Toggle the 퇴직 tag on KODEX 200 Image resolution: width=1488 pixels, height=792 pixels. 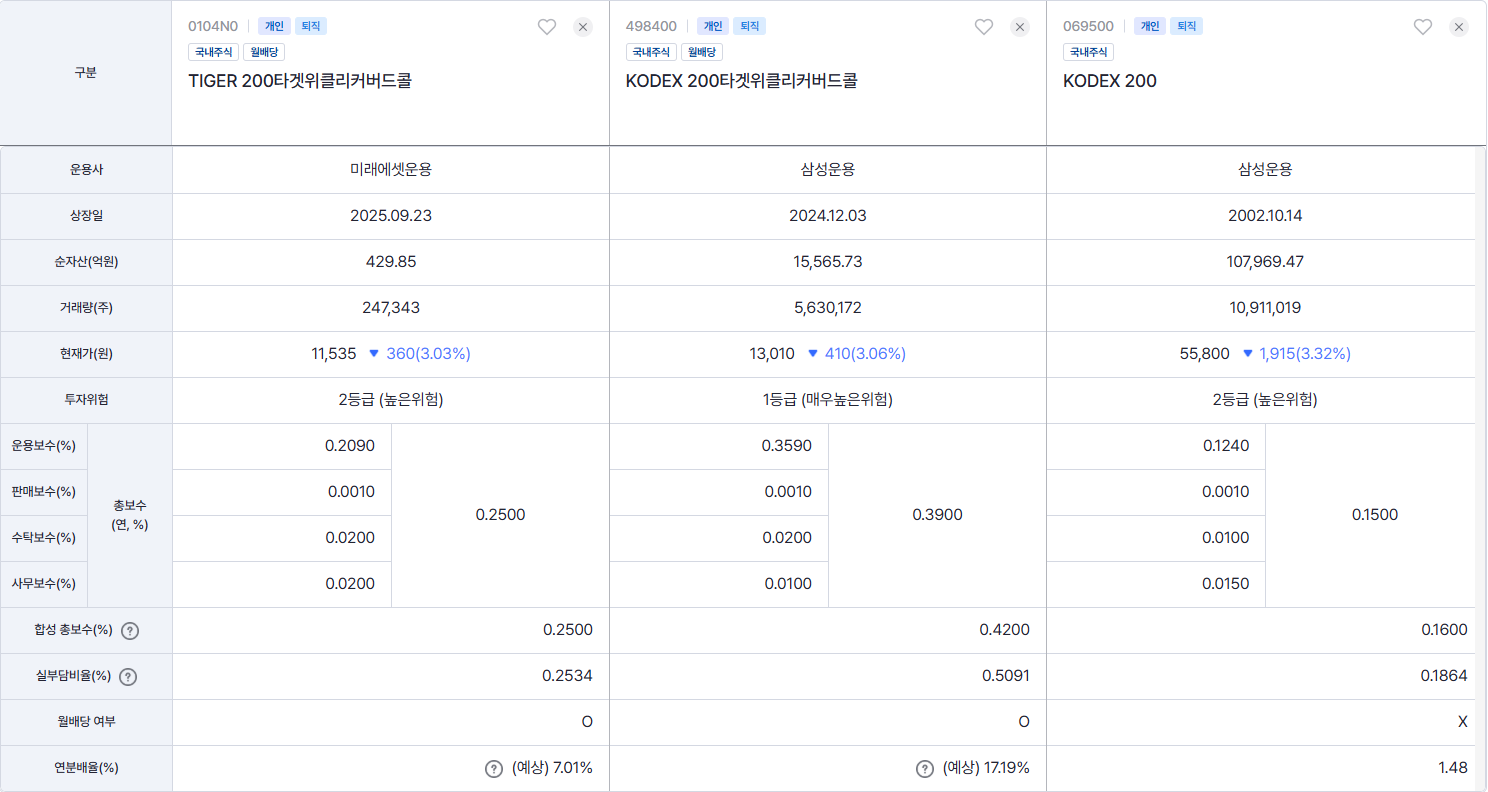click(x=1186, y=26)
